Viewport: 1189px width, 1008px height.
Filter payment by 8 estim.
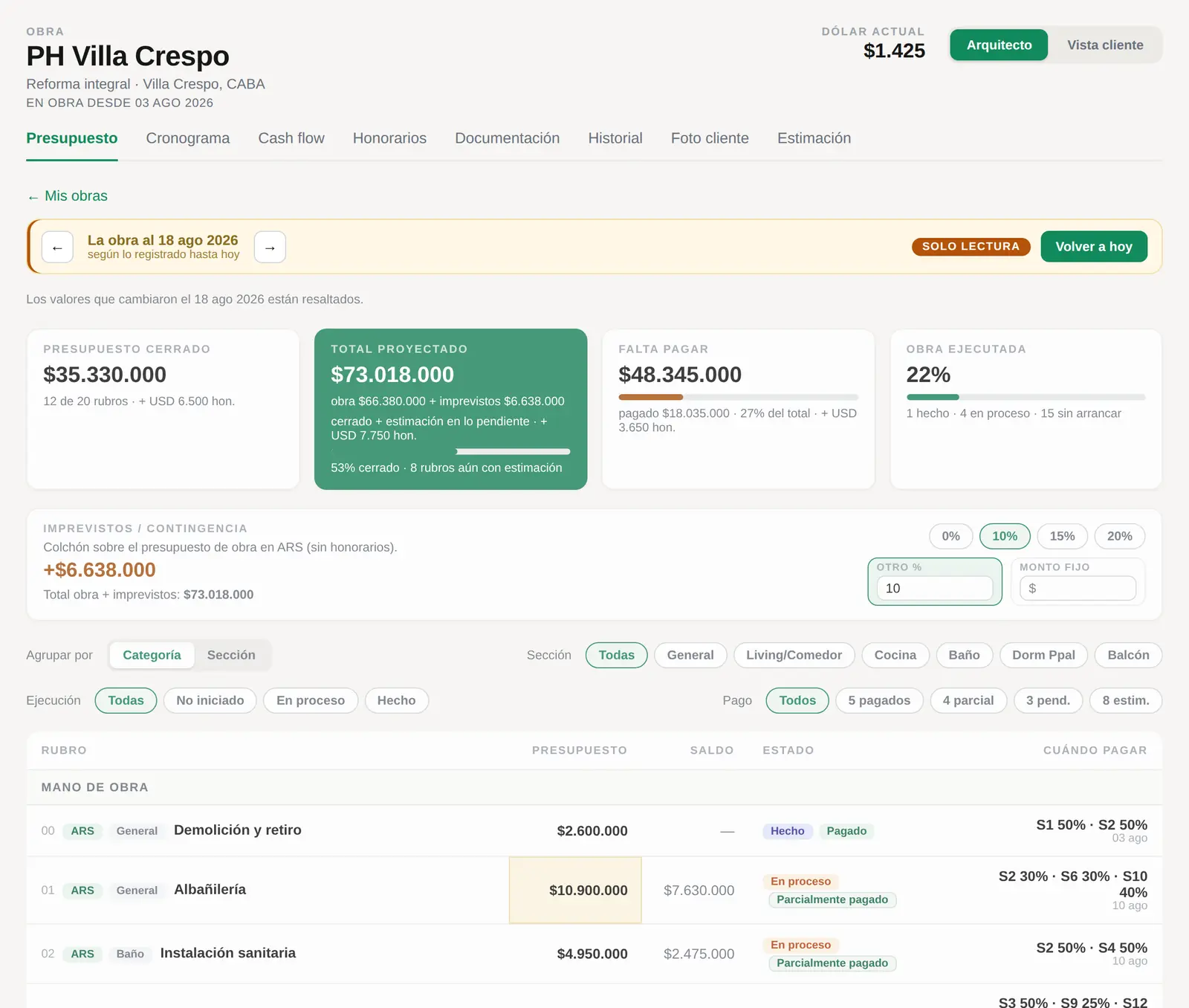coord(1126,700)
